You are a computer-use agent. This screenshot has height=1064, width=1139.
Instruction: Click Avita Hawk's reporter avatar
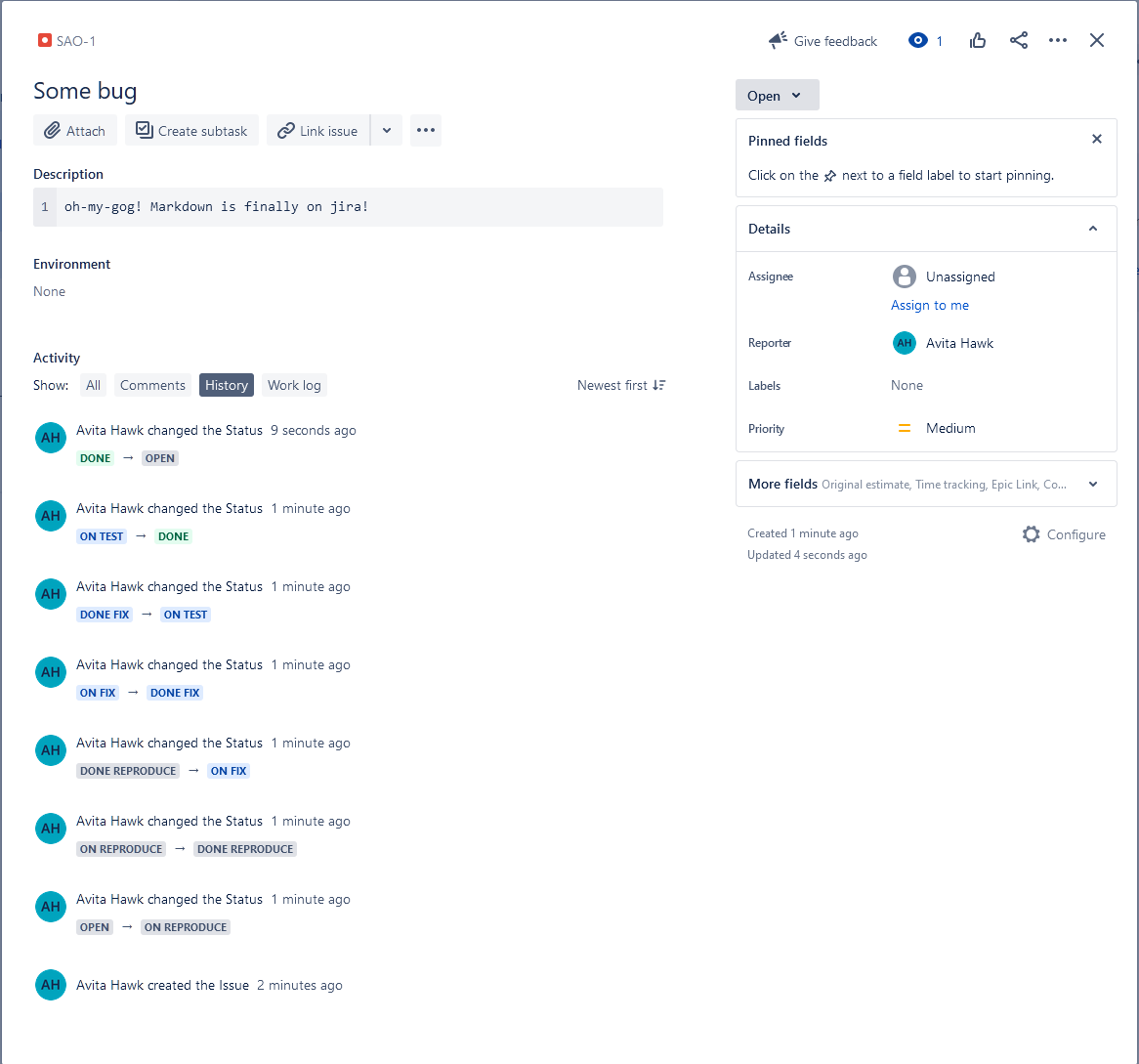pos(904,343)
